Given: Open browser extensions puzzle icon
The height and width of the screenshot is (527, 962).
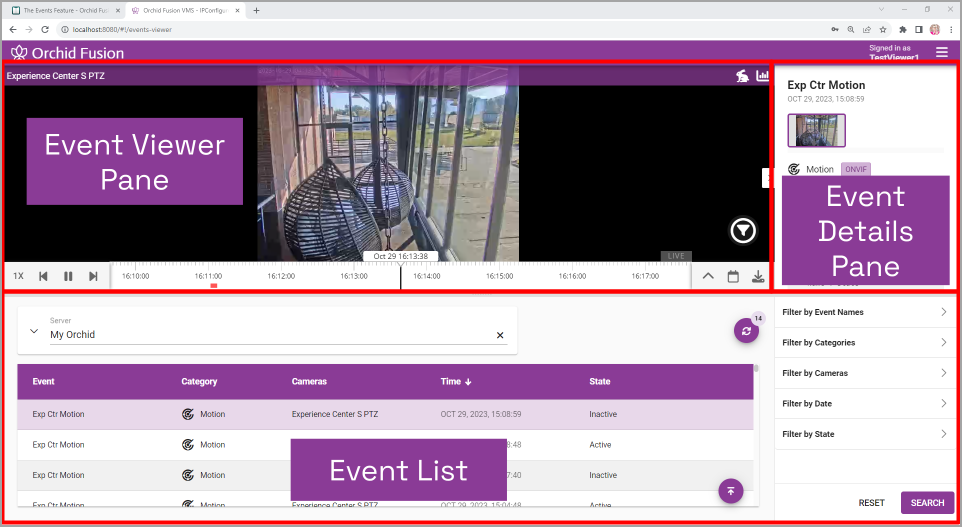Looking at the screenshot, I should [902, 29].
